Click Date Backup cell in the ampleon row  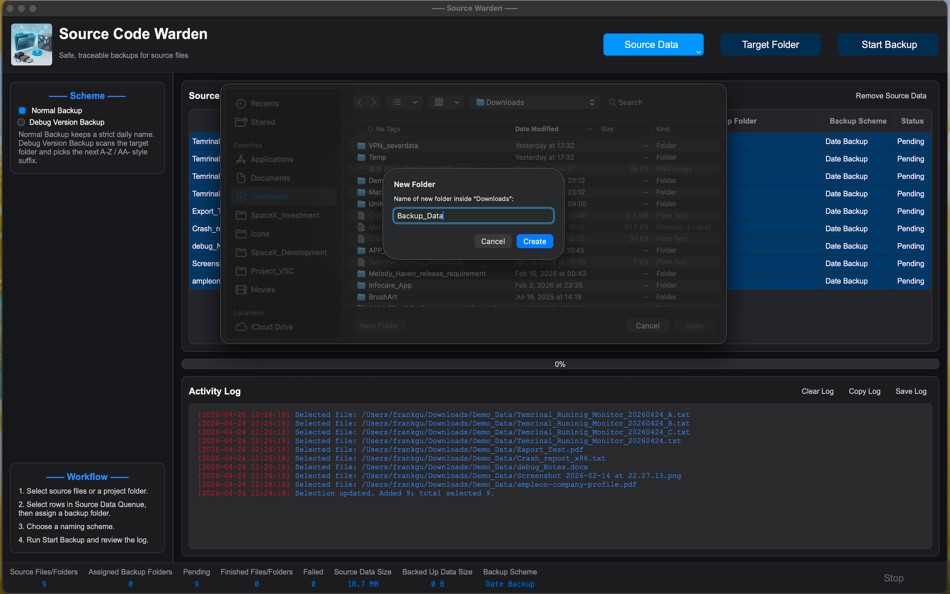[x=846, y=281]
